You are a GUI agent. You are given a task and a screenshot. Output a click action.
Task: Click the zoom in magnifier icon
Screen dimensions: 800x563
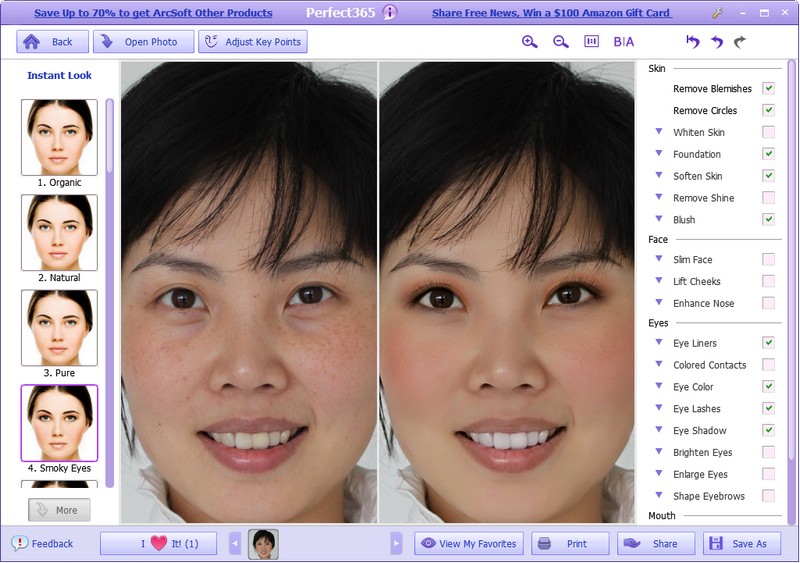(x=530, y=42)
